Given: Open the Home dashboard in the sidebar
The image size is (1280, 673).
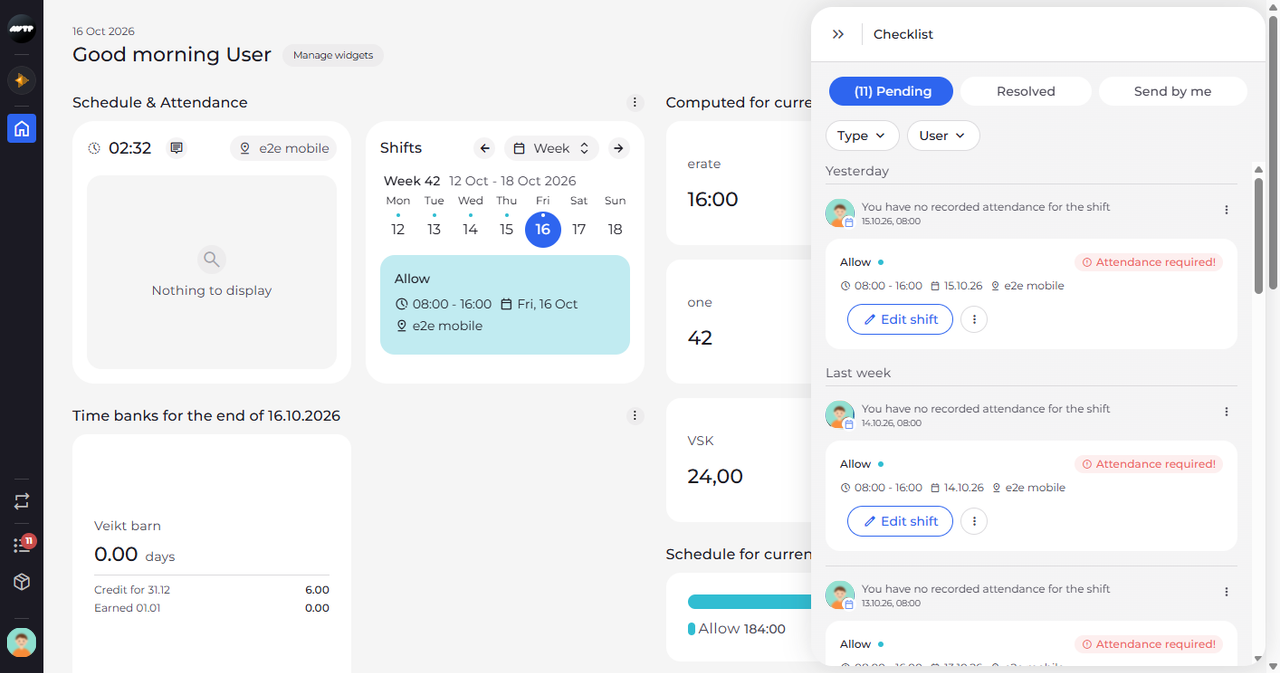Looking at the screenshot, I should pyautogui.click(x=22, y=128).
